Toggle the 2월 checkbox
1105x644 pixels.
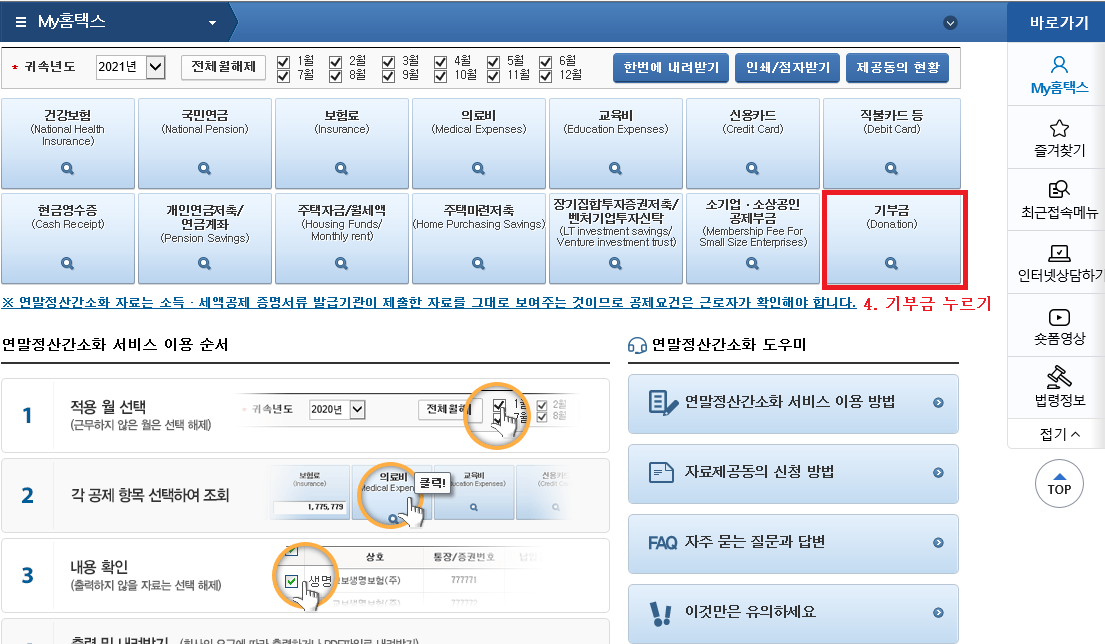[x=335, y=61]
